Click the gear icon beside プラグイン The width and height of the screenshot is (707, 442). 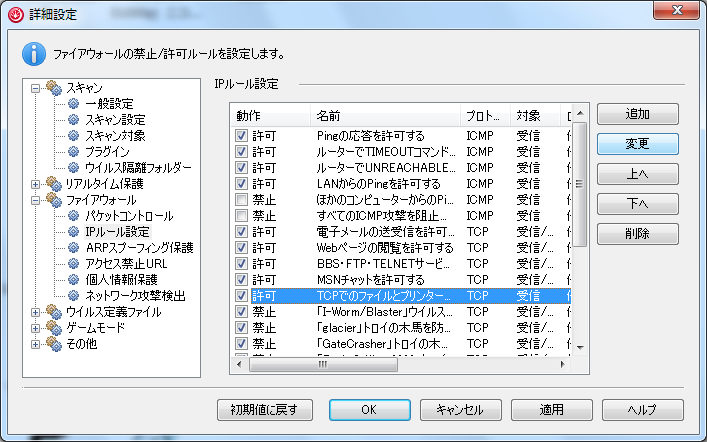tap(75, 152)
